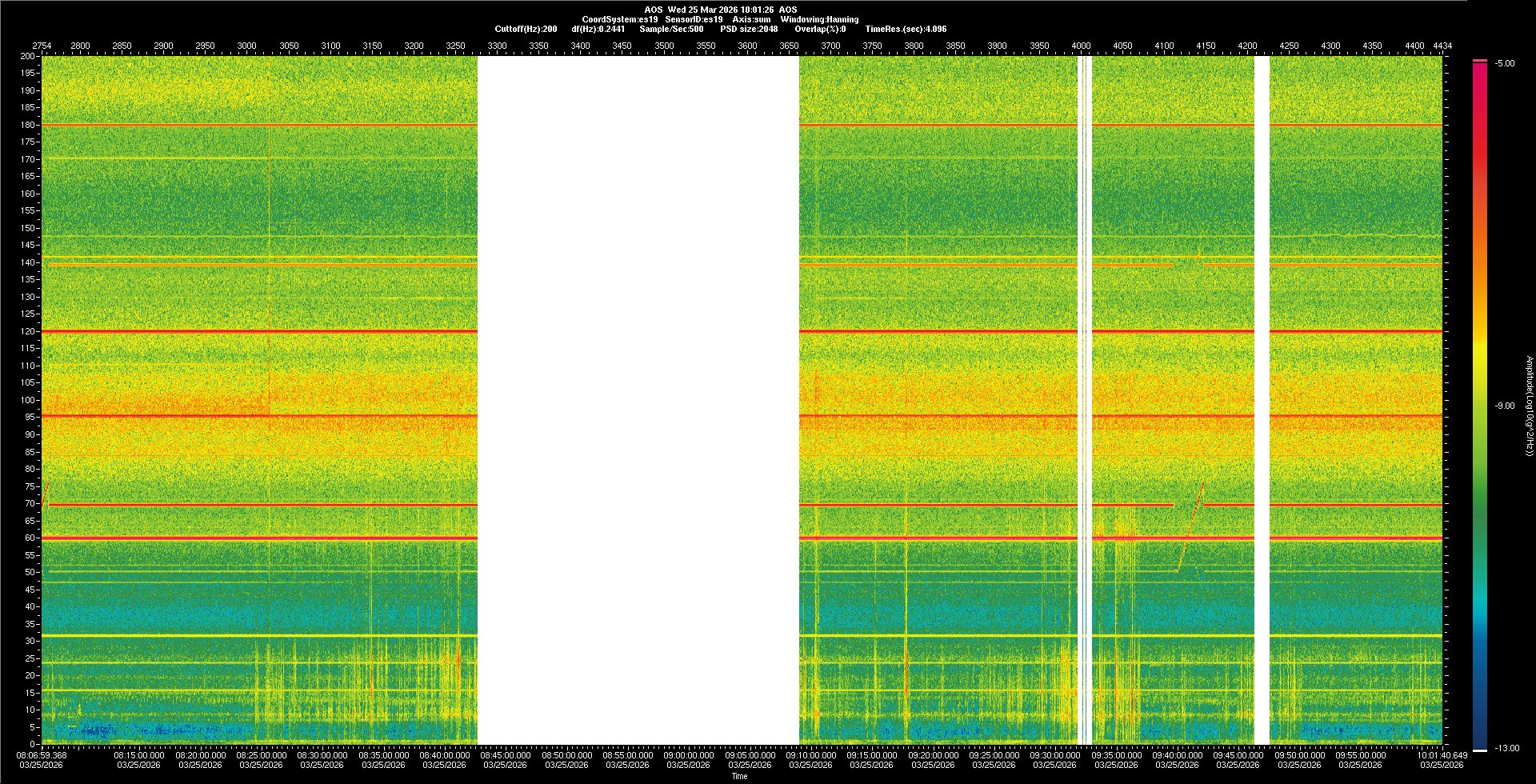The height and width of the screenshot is (784, 1536).
Task: Click the df(Hz):0.2441 header value
Action: click(x=598, y=29)
